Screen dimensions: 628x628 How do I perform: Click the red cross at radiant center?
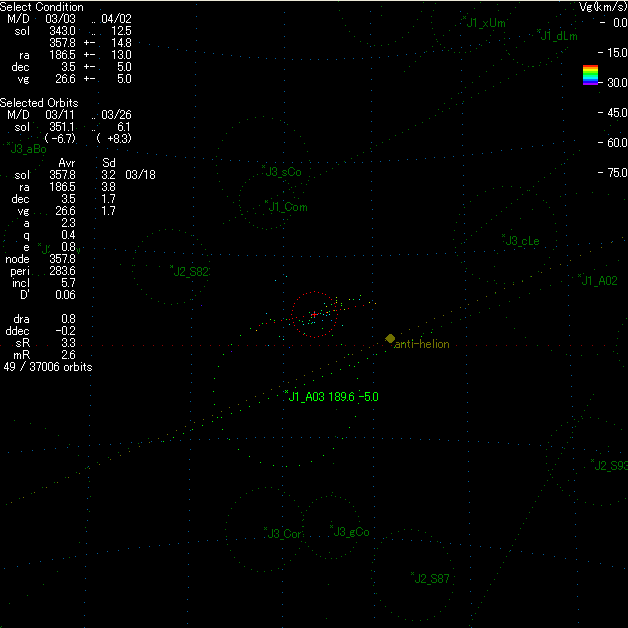tap(314, 315)
